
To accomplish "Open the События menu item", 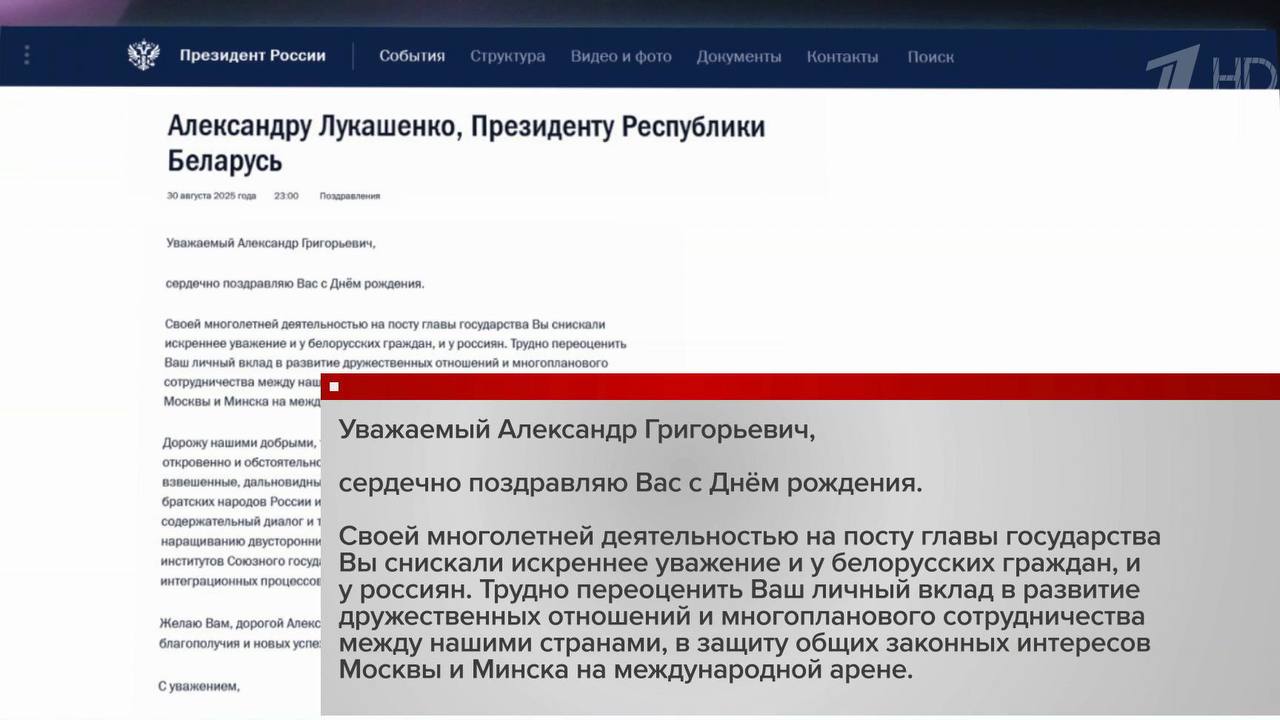I will coord(412,57).
